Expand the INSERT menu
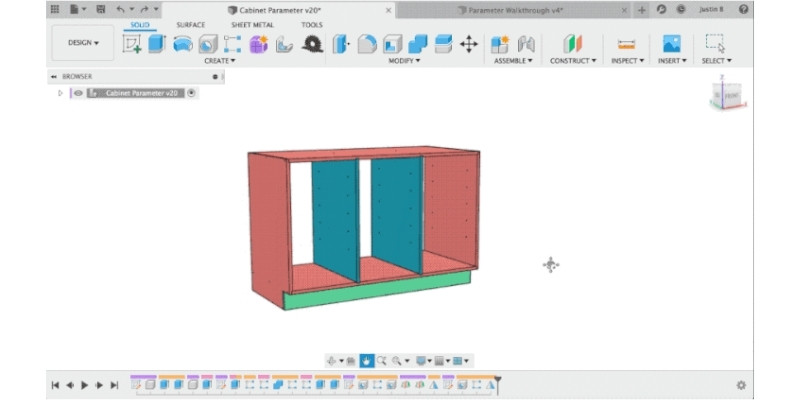The width and height of the screenshot is (800, 400). click(672, 61)
